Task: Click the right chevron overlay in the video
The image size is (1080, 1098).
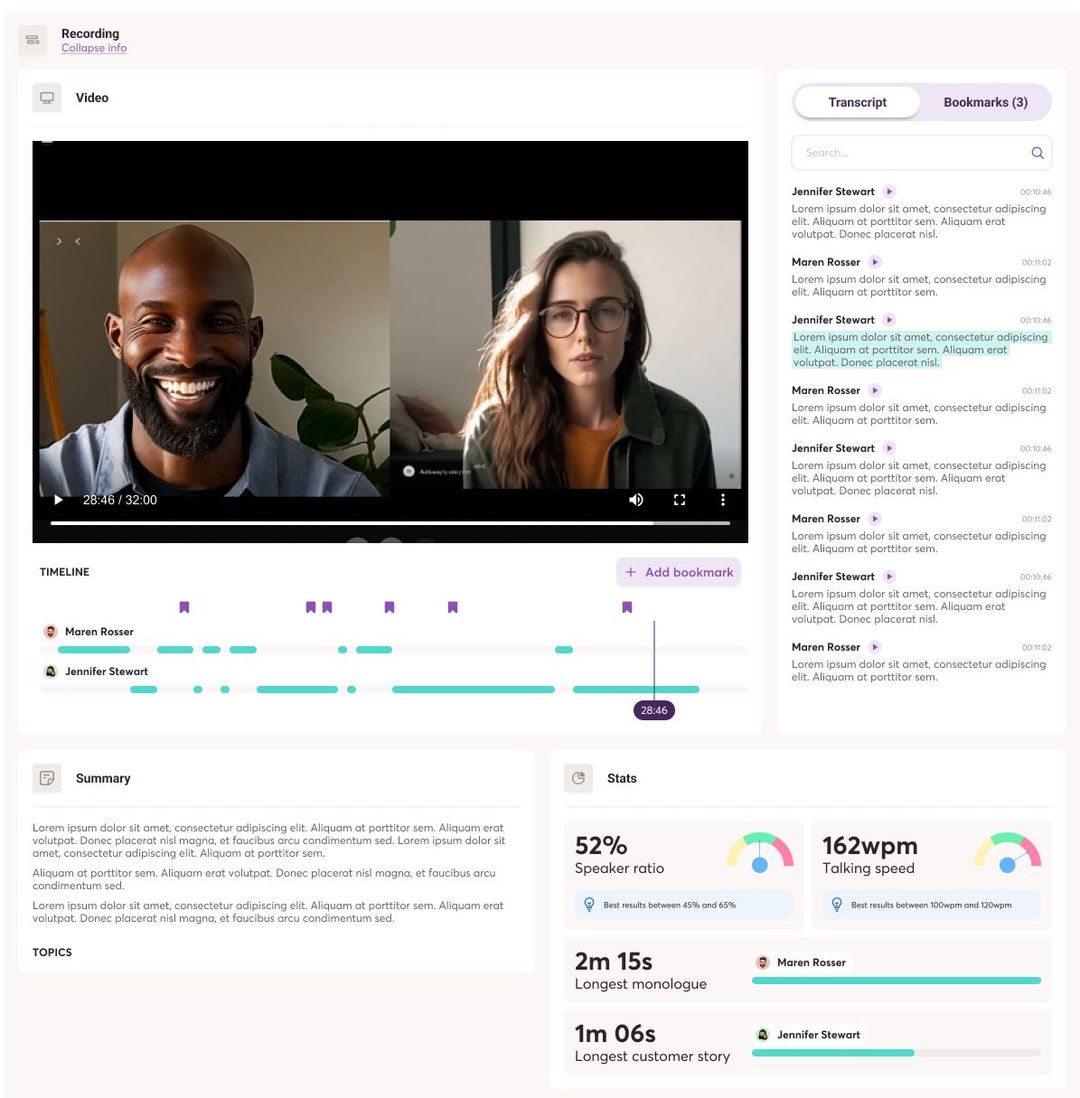Action: 58,241
